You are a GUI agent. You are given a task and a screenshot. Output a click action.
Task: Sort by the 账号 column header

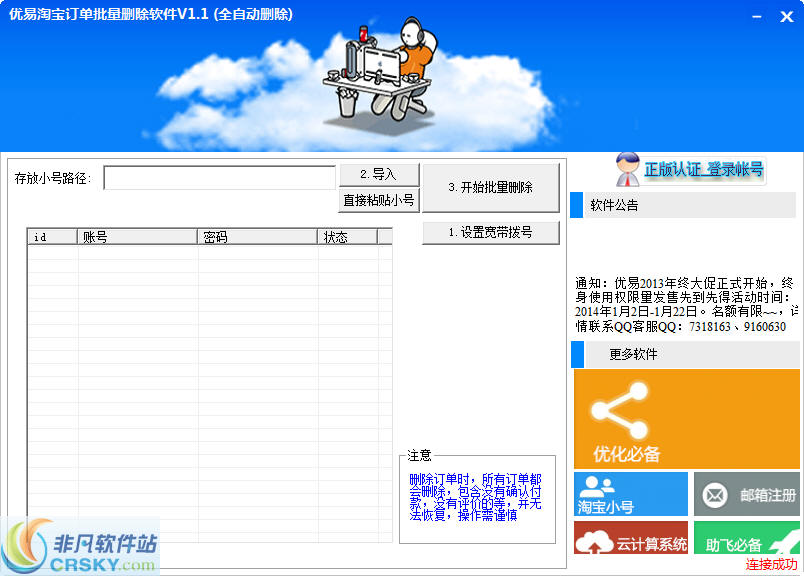coord(137,237)
